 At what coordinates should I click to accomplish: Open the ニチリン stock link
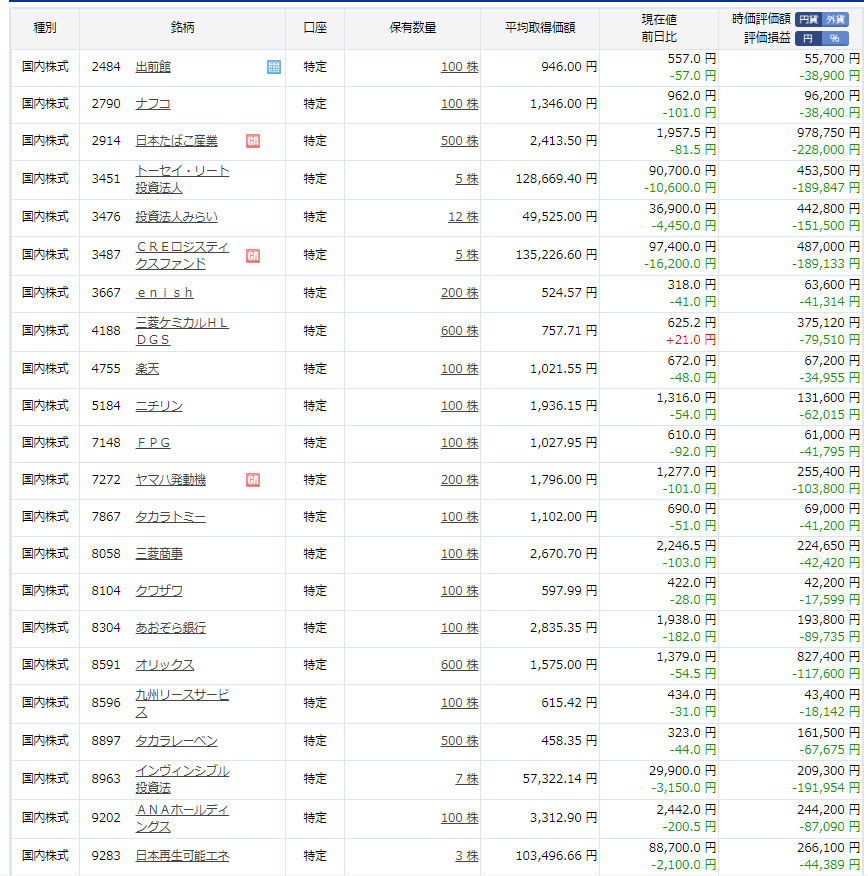click(159, 406)
